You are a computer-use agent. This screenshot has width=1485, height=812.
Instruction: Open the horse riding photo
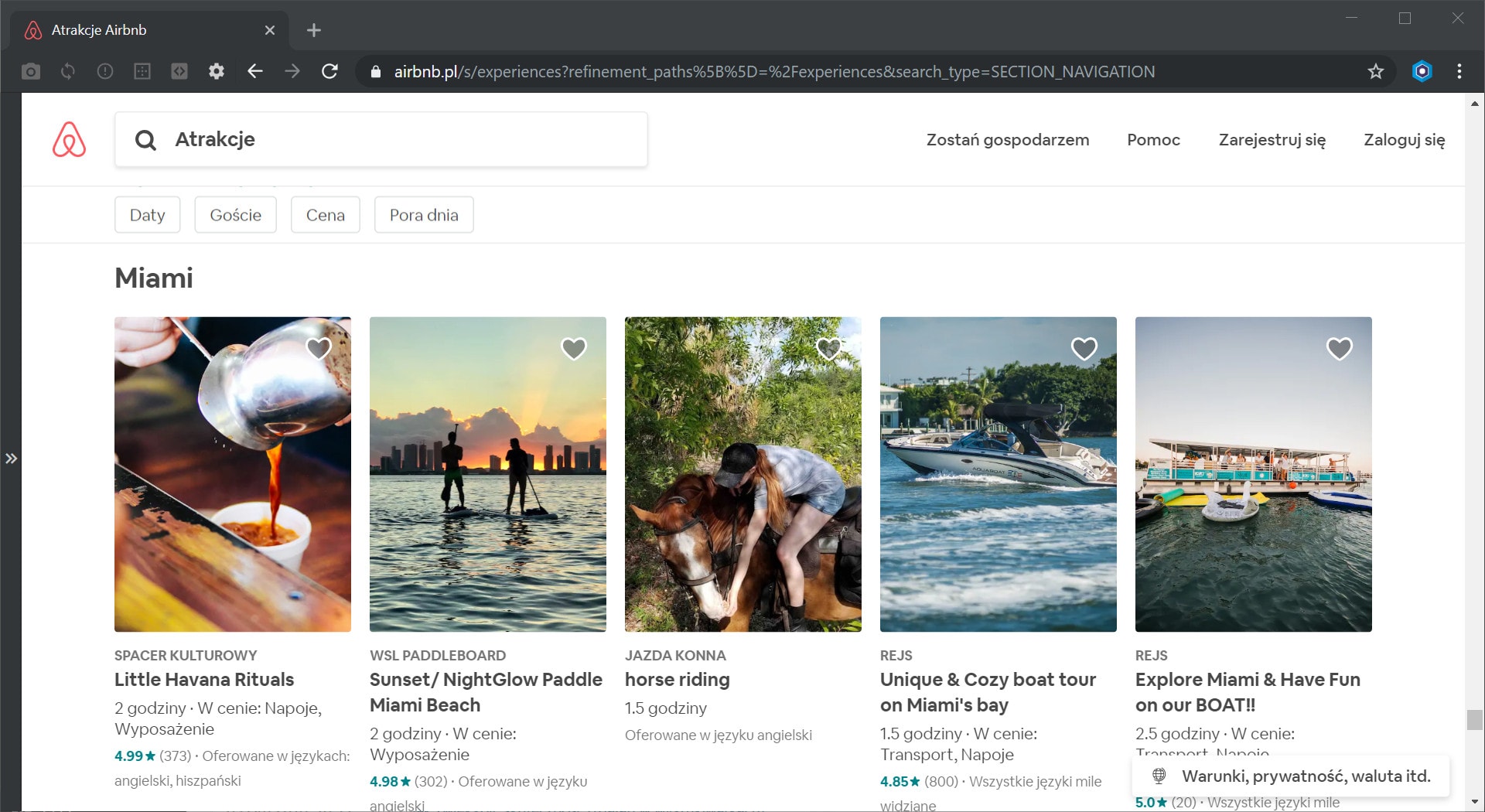pos(743,474)
